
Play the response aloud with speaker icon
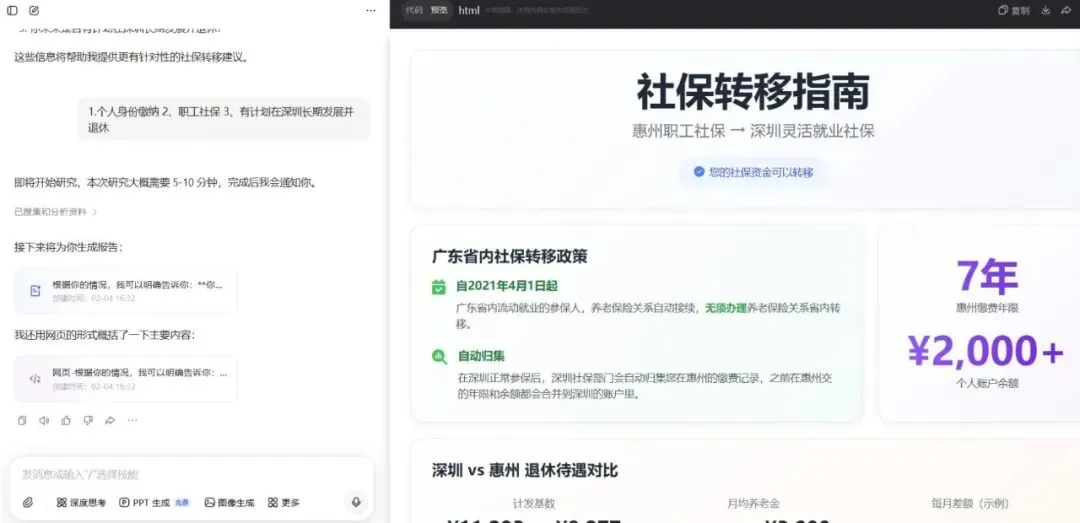click(44, 420)
